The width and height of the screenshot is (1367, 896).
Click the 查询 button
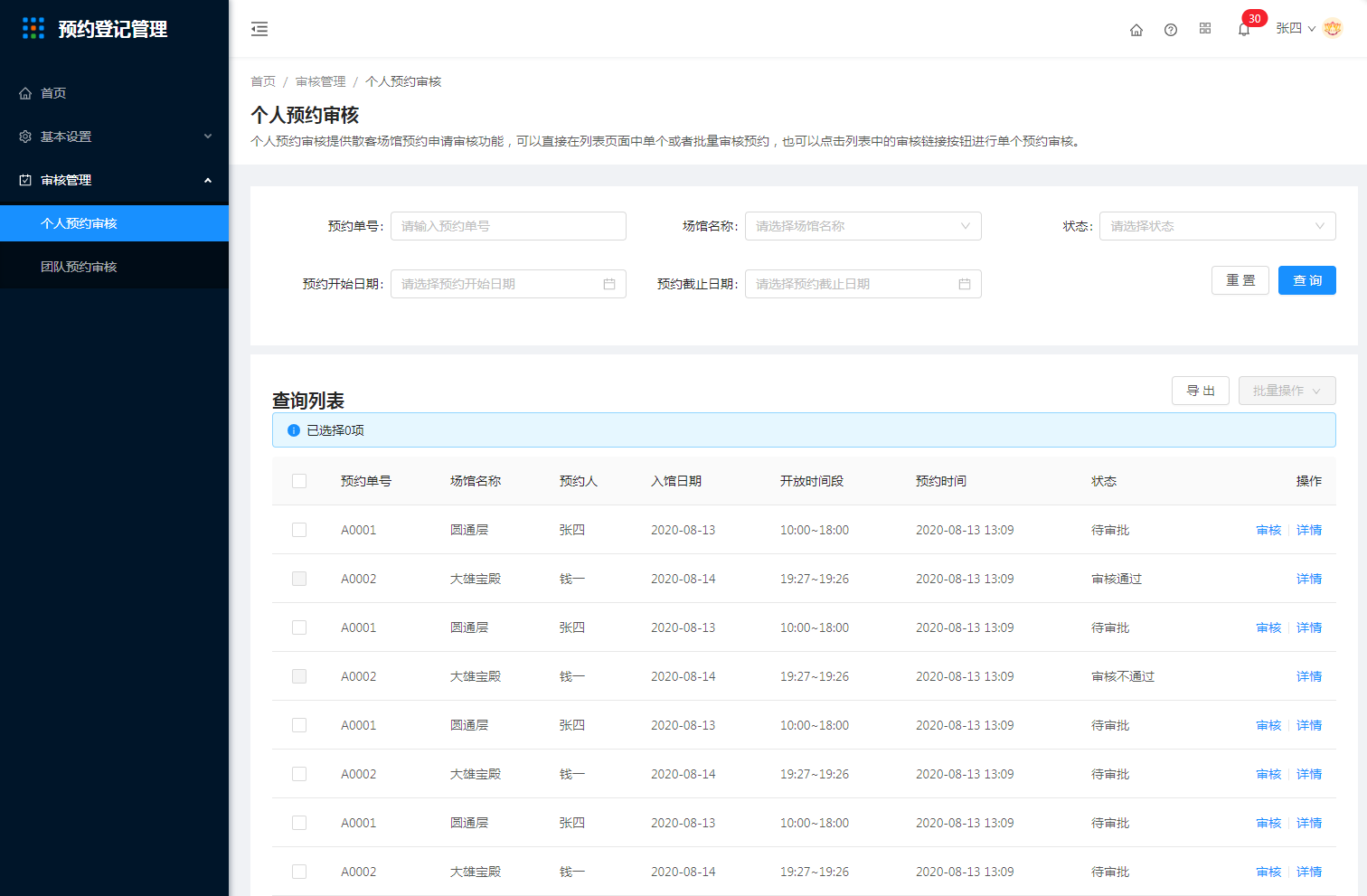pyautogui.click(x=1307, y=280)
